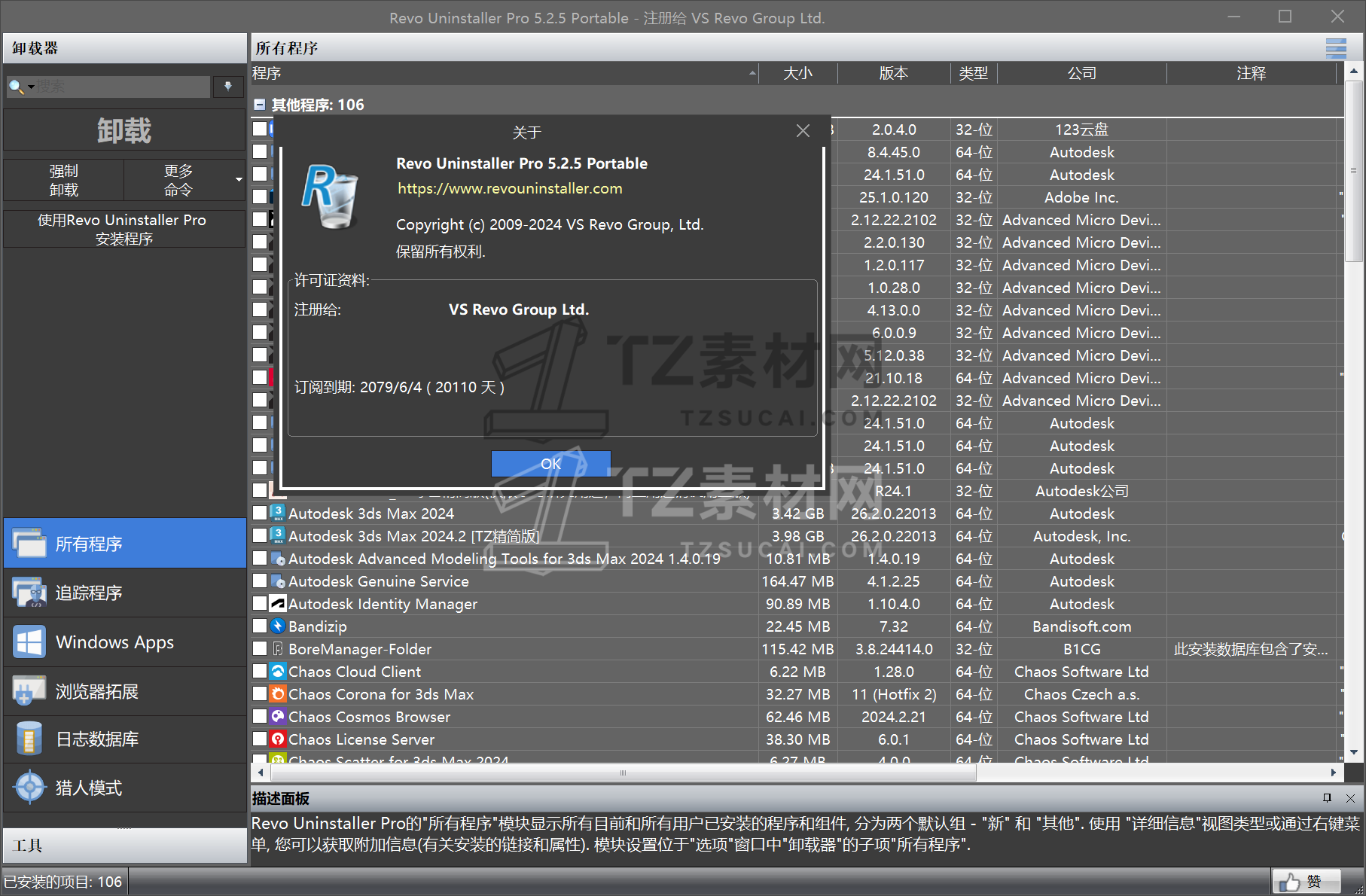1366x896 pixels.
Task: Click the thumbs-up like icon in status bar
Action: [x=1289, y=881]
